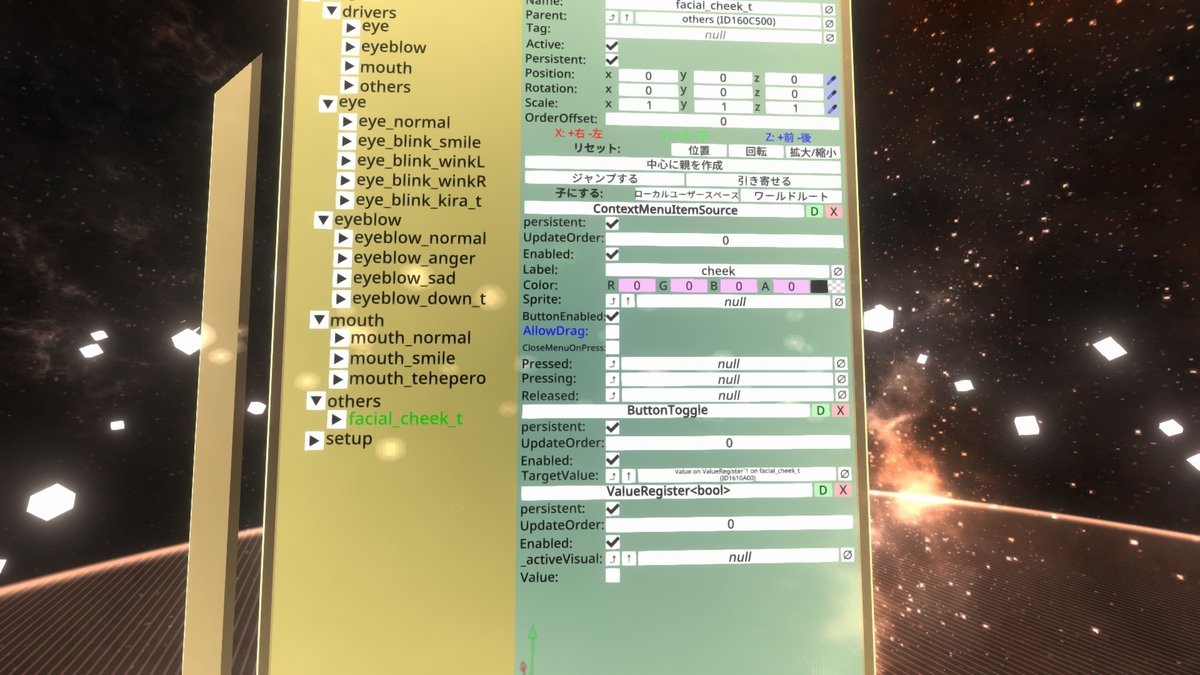The width and height of the screenshot is (1200, 675).
Task: Click the Sprite row's up-arrow icon
Action: 628,301
